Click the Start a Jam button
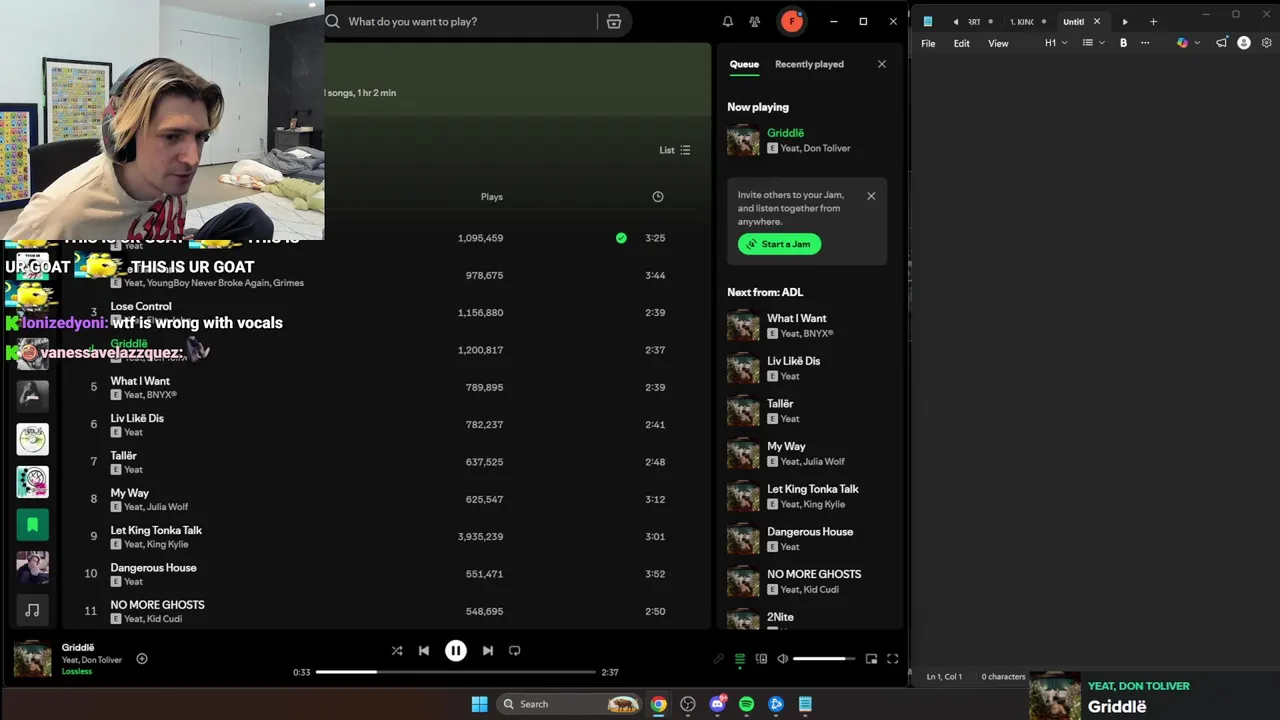This screenshot has height=720, width=1280. pyautogui.click(x=779, y=244)
